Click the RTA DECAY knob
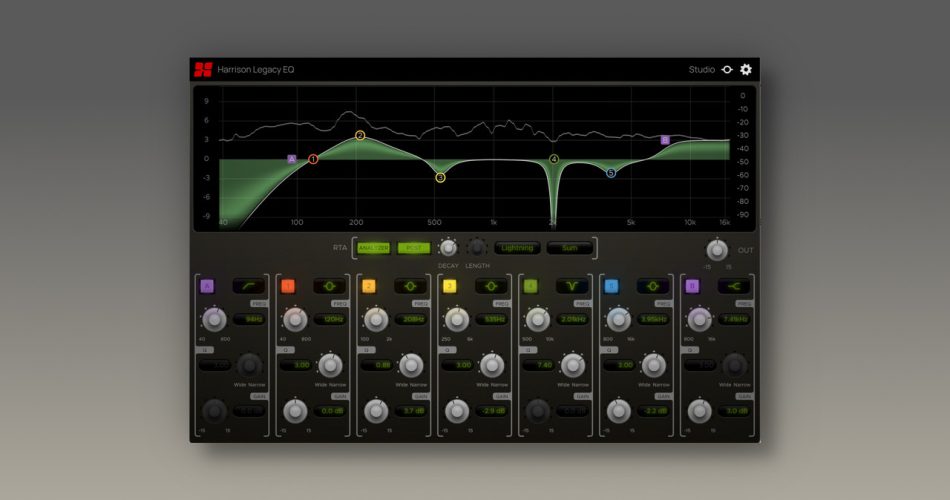Viewport: 950px width, 500px height. (x=448, y=248)
